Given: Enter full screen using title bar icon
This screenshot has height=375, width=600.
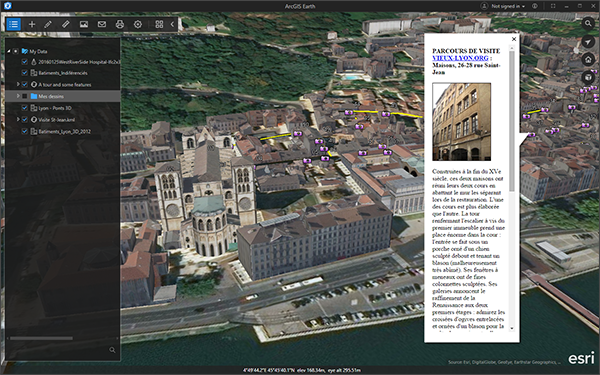Looking at the screenshot, I should (553, 6).
